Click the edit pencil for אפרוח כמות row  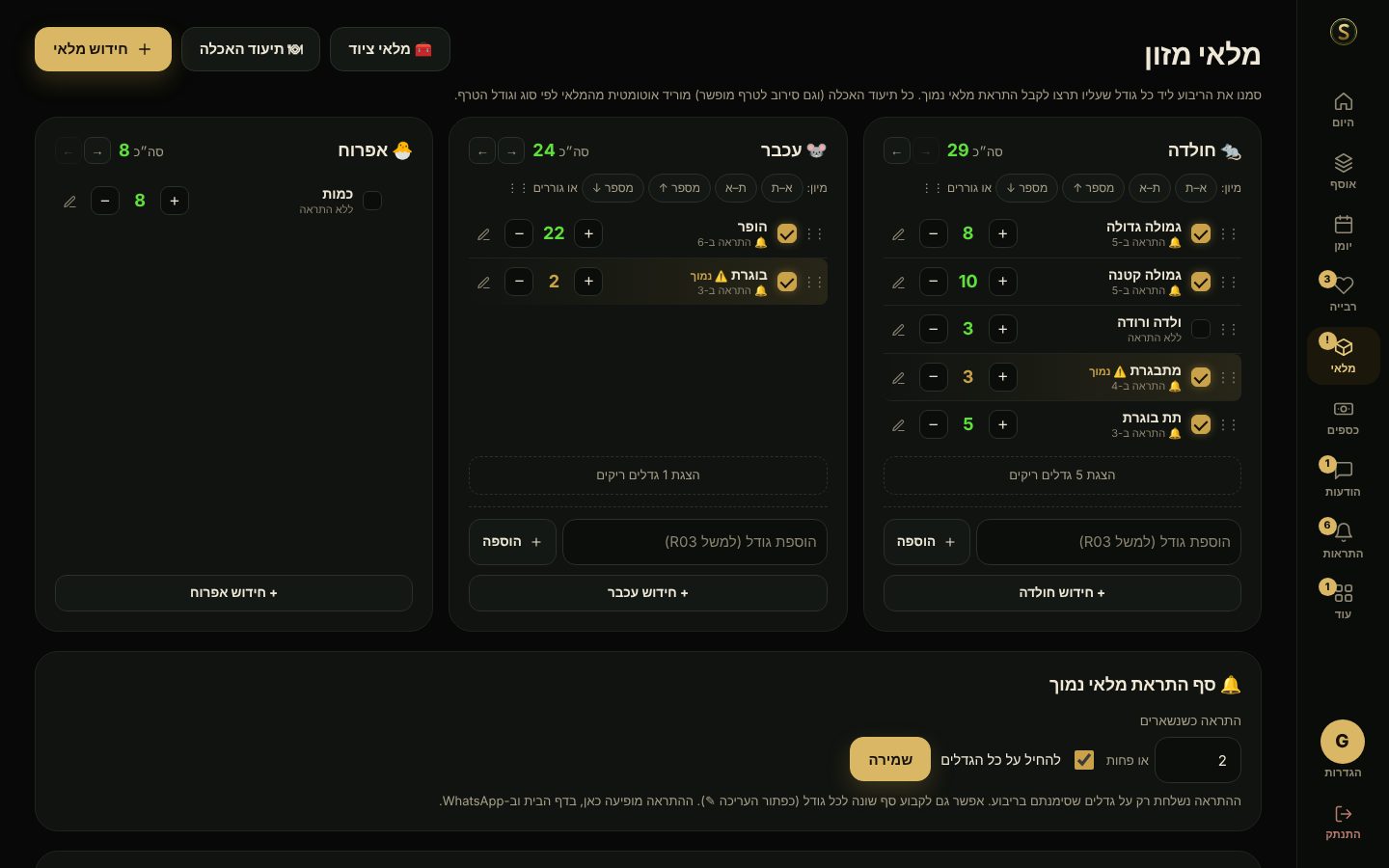(69, 202)
